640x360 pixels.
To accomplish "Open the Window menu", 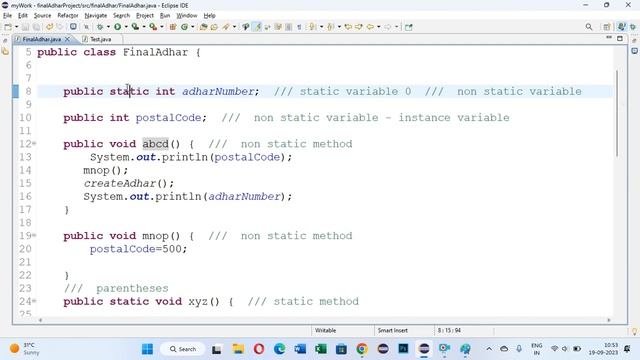I will coord(187,16).
